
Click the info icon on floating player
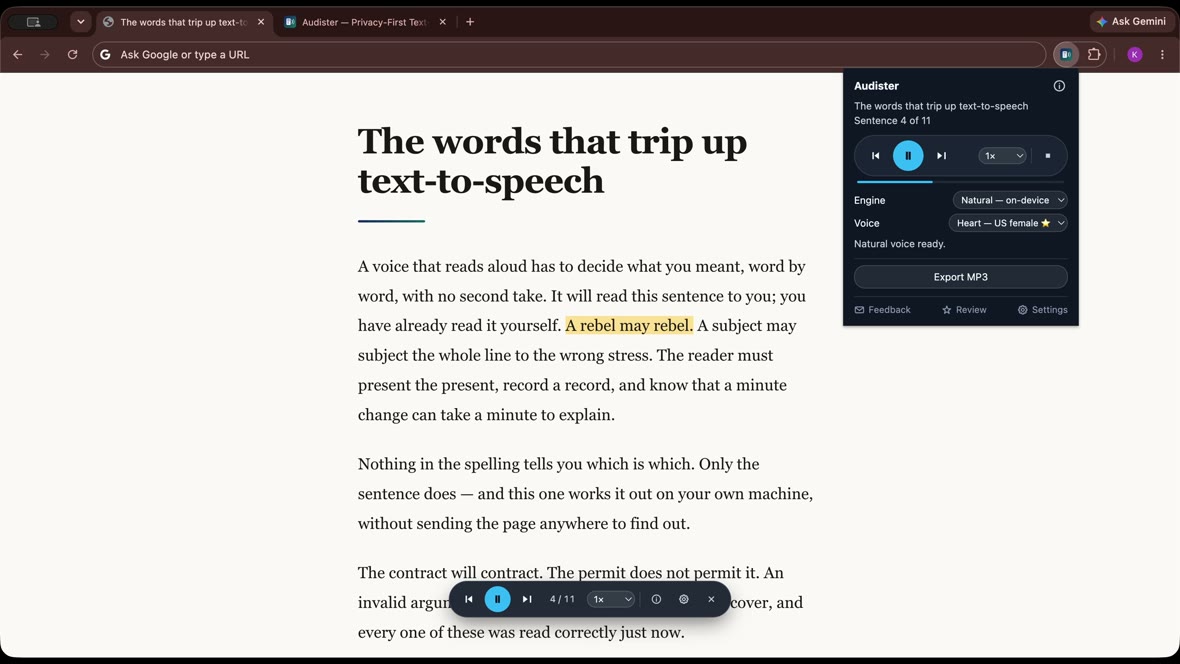click(x=656, y=599)
